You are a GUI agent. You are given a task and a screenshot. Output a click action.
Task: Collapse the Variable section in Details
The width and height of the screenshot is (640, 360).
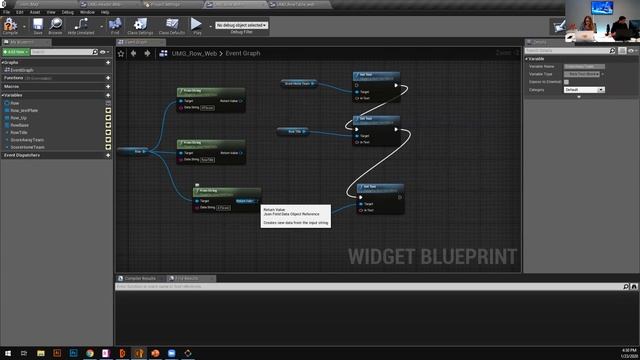tap(527, 59)
